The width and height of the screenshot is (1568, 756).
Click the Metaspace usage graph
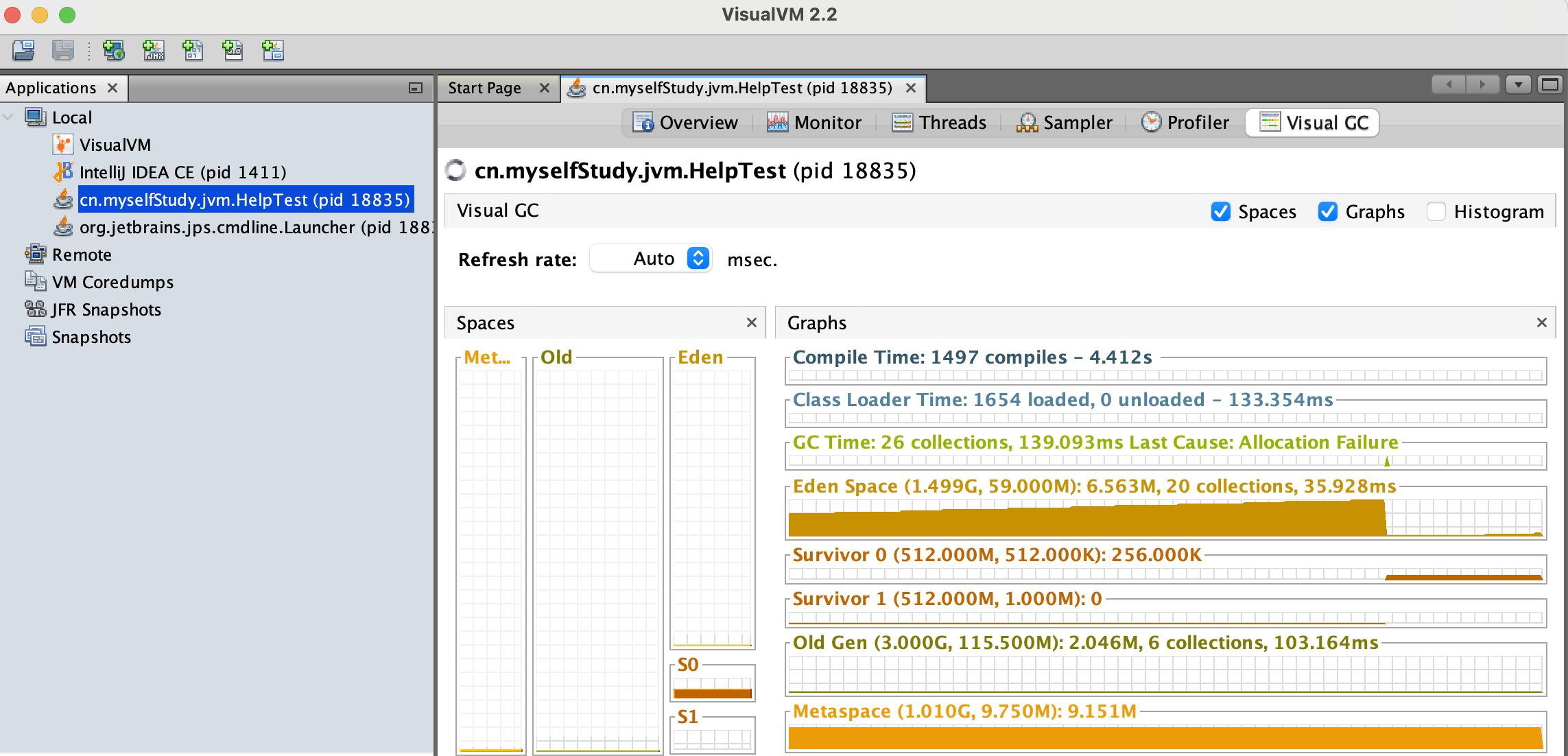1165,737
